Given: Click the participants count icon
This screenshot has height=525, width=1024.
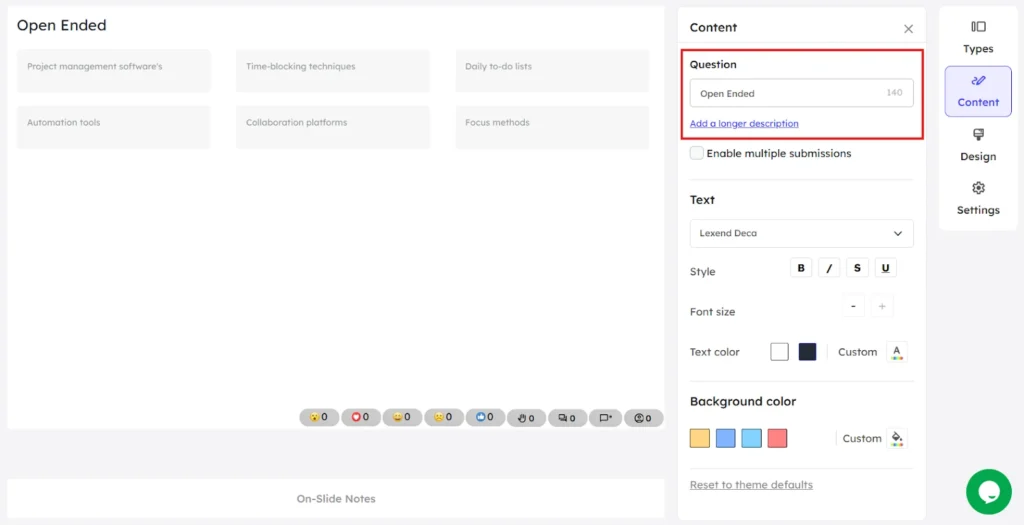Looking at the screenshot, I should (x=643, y=418).
